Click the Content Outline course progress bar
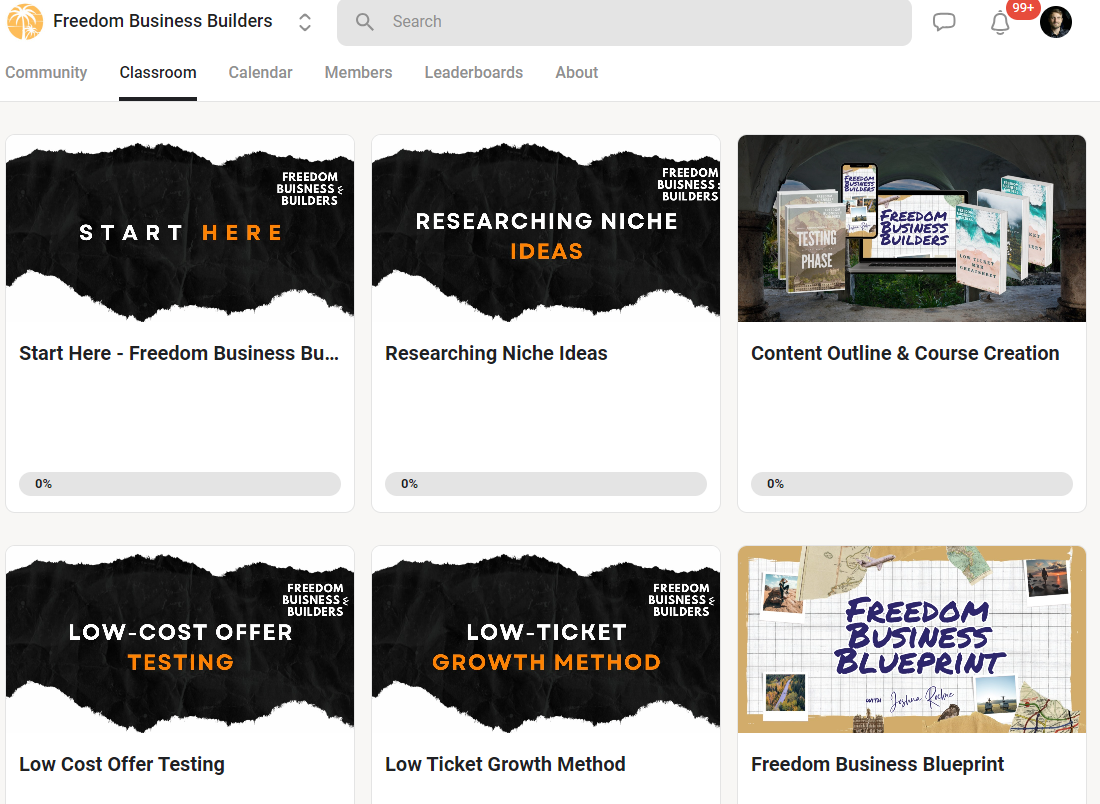This screenshot has width=1100, height=804. 912,484
